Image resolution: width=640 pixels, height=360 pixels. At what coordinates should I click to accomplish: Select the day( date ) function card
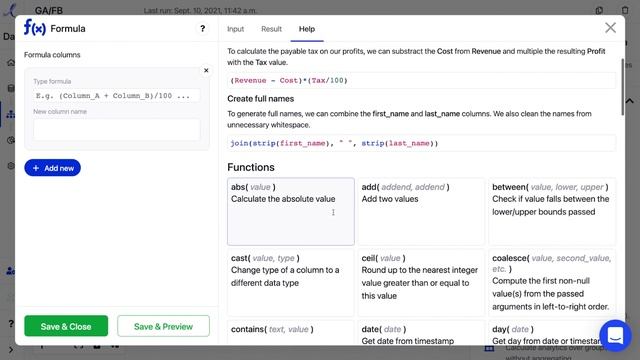point(552,333)
